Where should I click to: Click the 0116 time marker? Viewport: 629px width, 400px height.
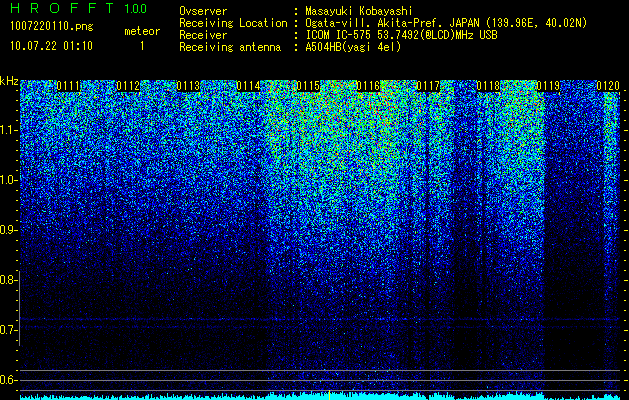[368, 86]
